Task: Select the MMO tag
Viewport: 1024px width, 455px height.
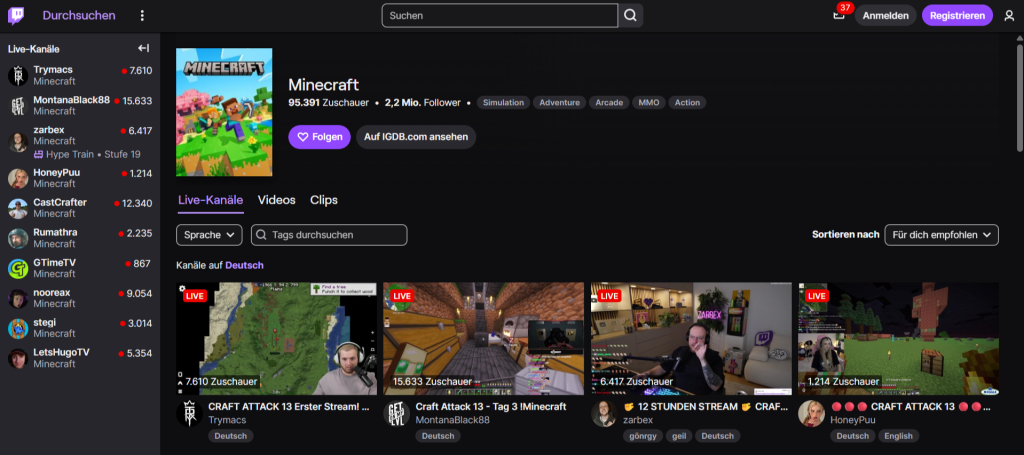Action: click(648, 102)
